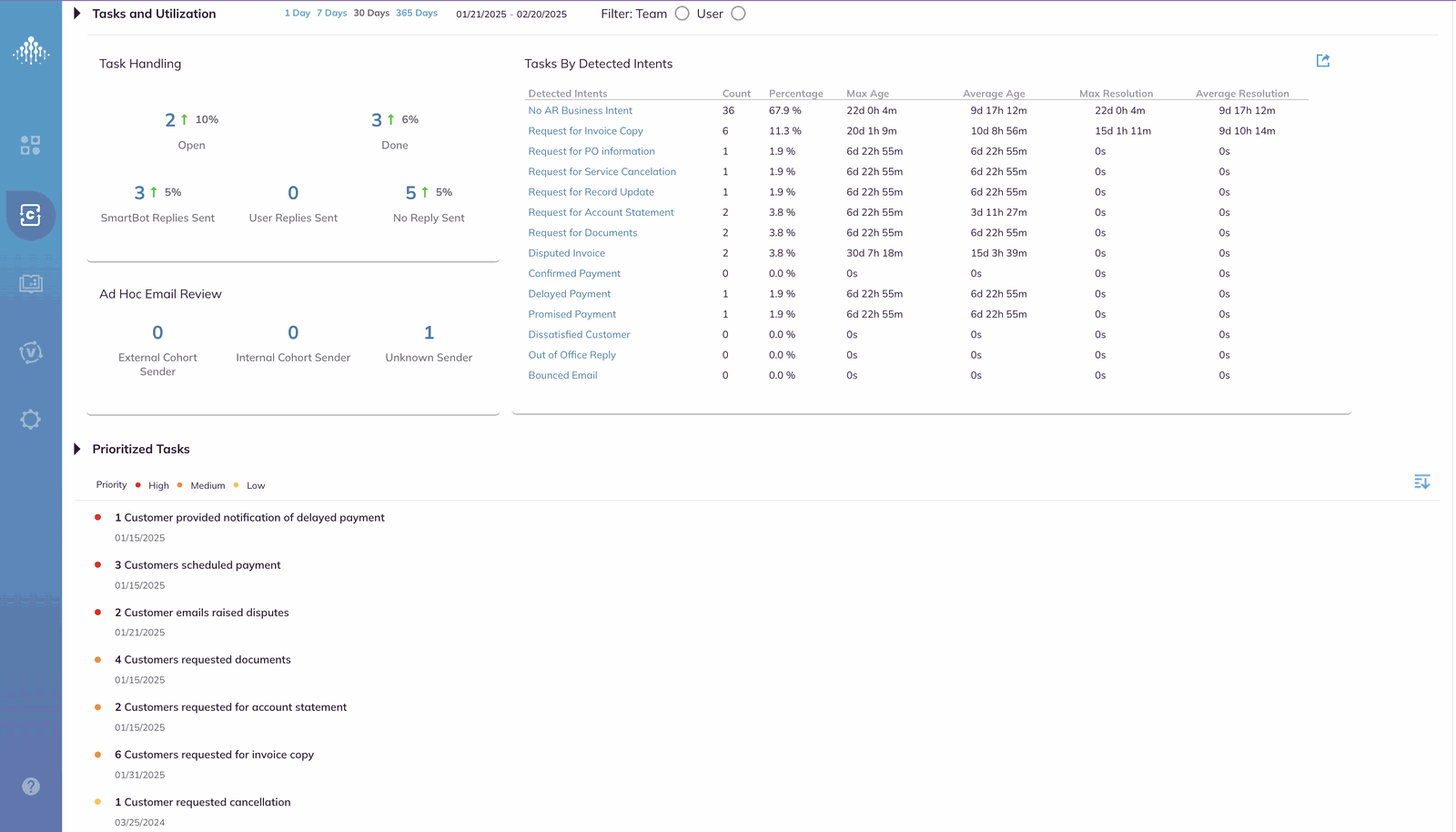Open the help question mark icon
Image resolution: width=1456 pixels, height=832 pixels.
click(x=31, y=786)
